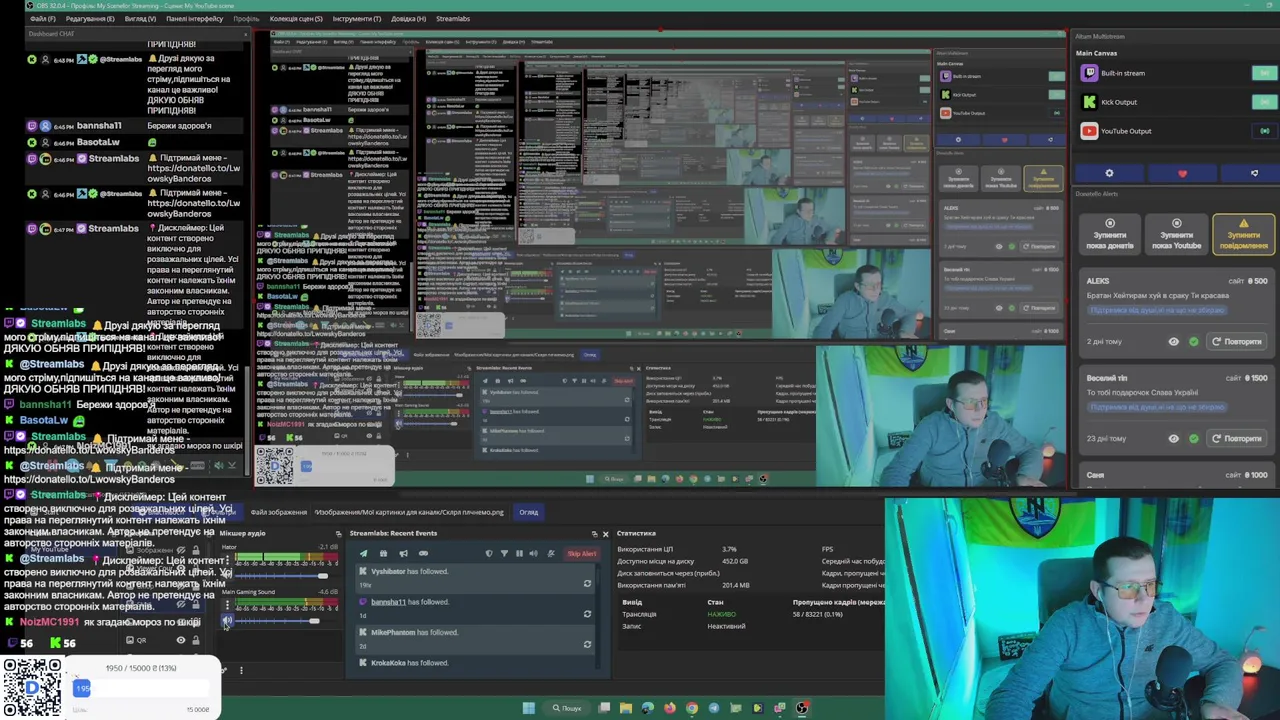Click the Kick logo icon in Aitum Multistream

pyautogui.click(x=1089, y=102)
